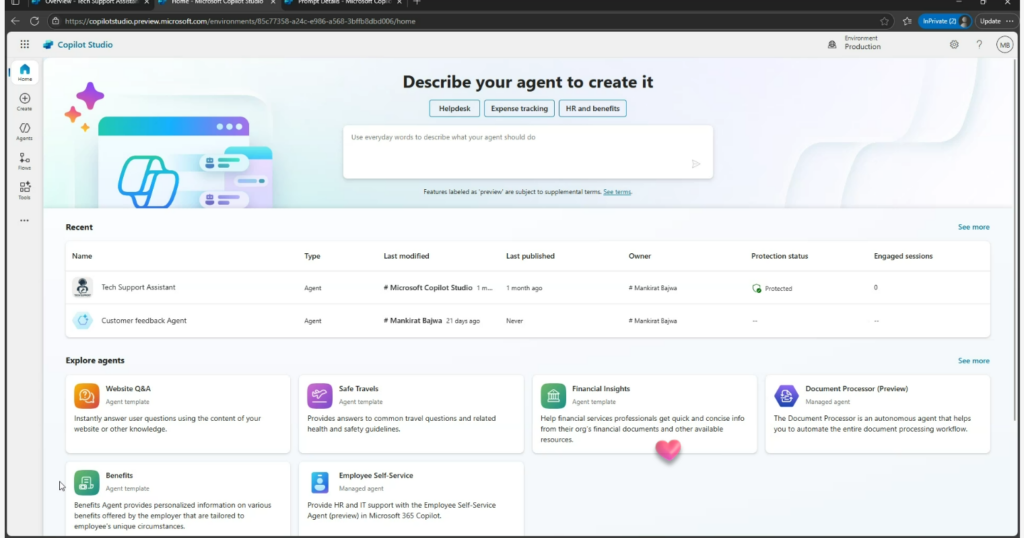
Task: Click the page vertical scrollbar
Action: click(x=1016, y=239)
